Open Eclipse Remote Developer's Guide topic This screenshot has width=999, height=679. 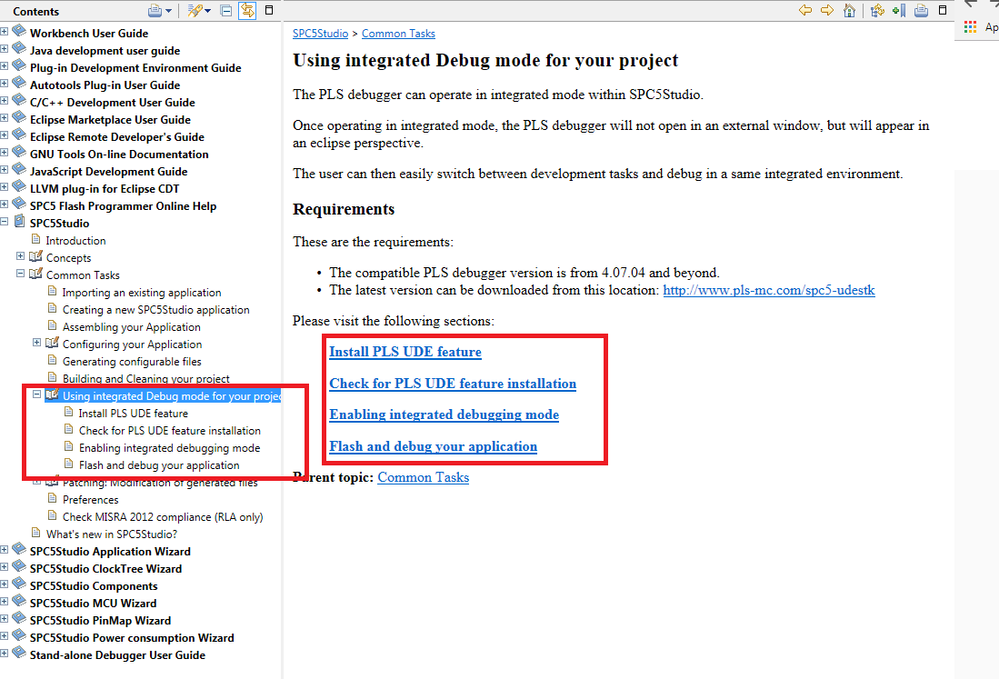click(x=117, y=137)
